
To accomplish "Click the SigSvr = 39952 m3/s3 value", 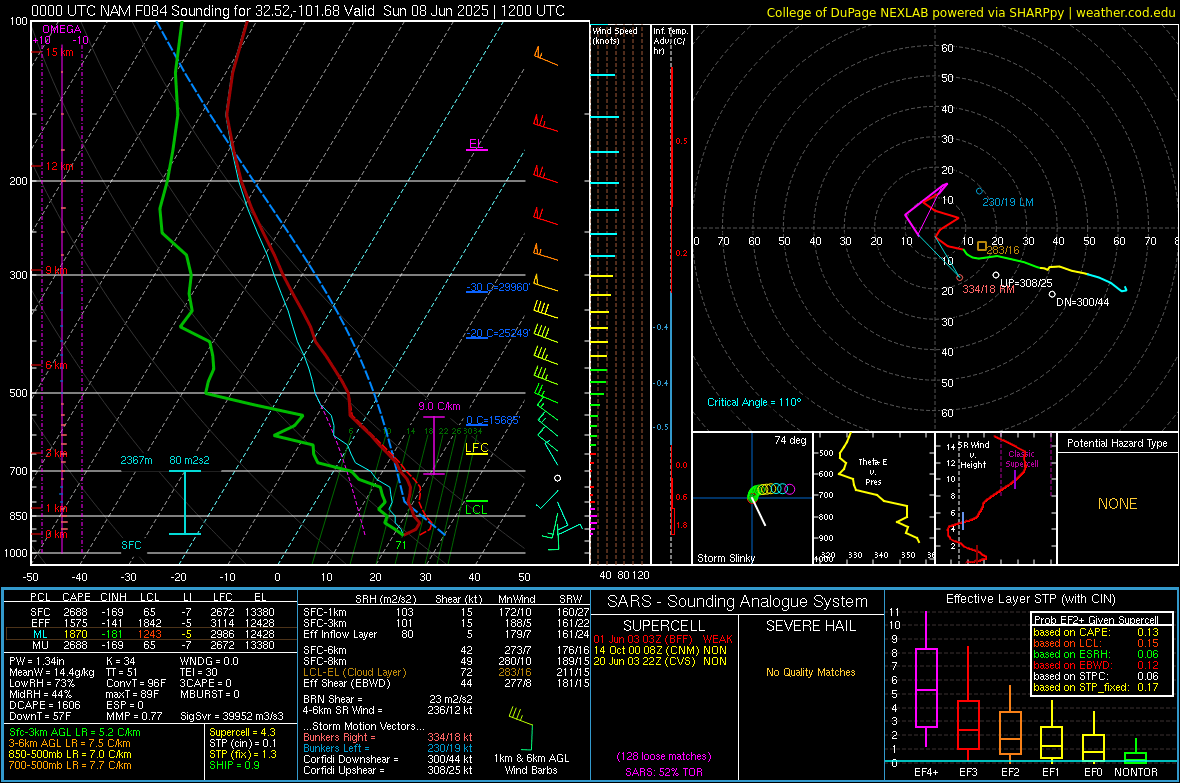I will pos(232,716).
